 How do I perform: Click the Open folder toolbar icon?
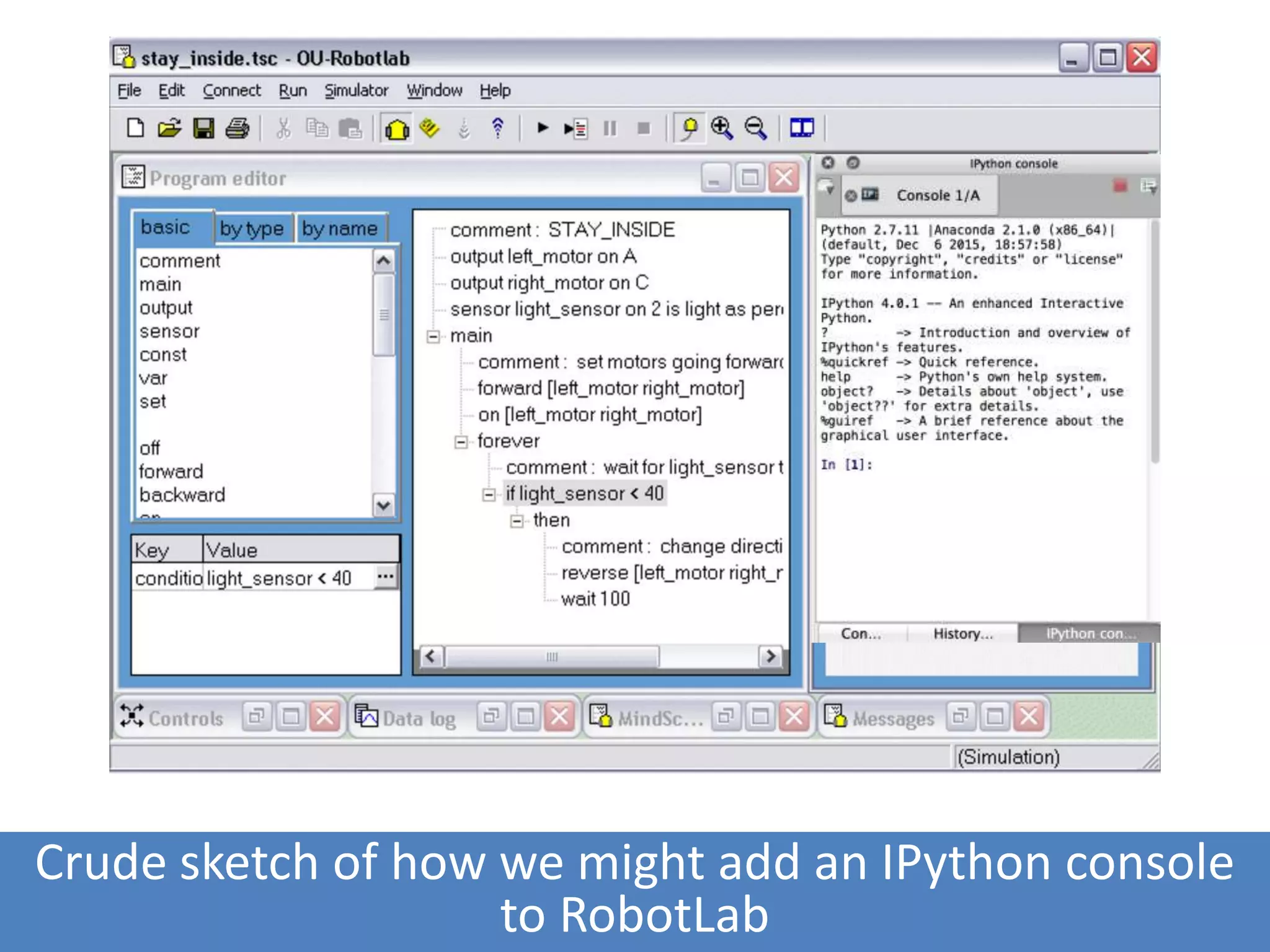pos(169,128)
